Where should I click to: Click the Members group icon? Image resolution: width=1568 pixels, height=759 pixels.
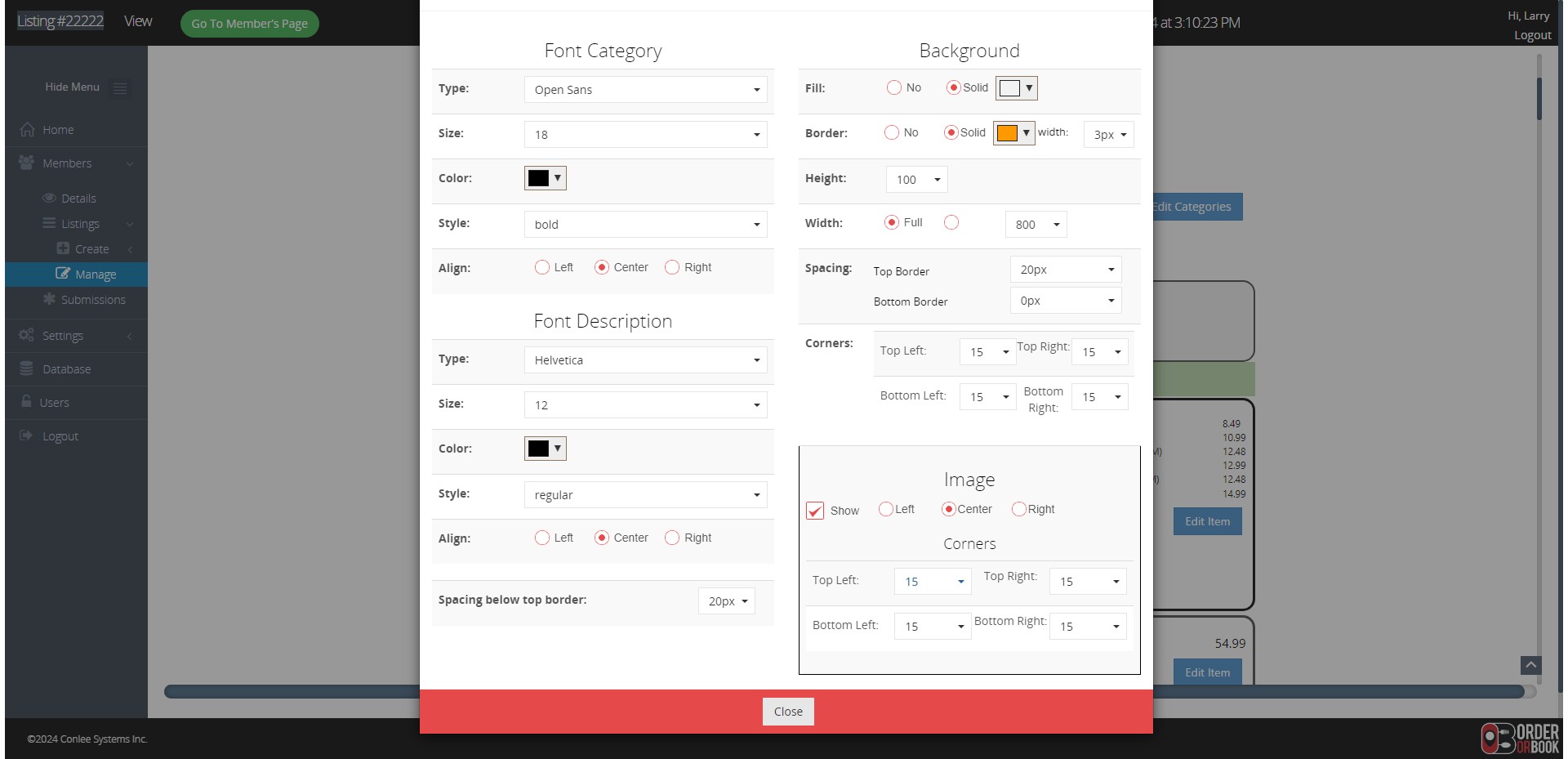pos(27,163)
